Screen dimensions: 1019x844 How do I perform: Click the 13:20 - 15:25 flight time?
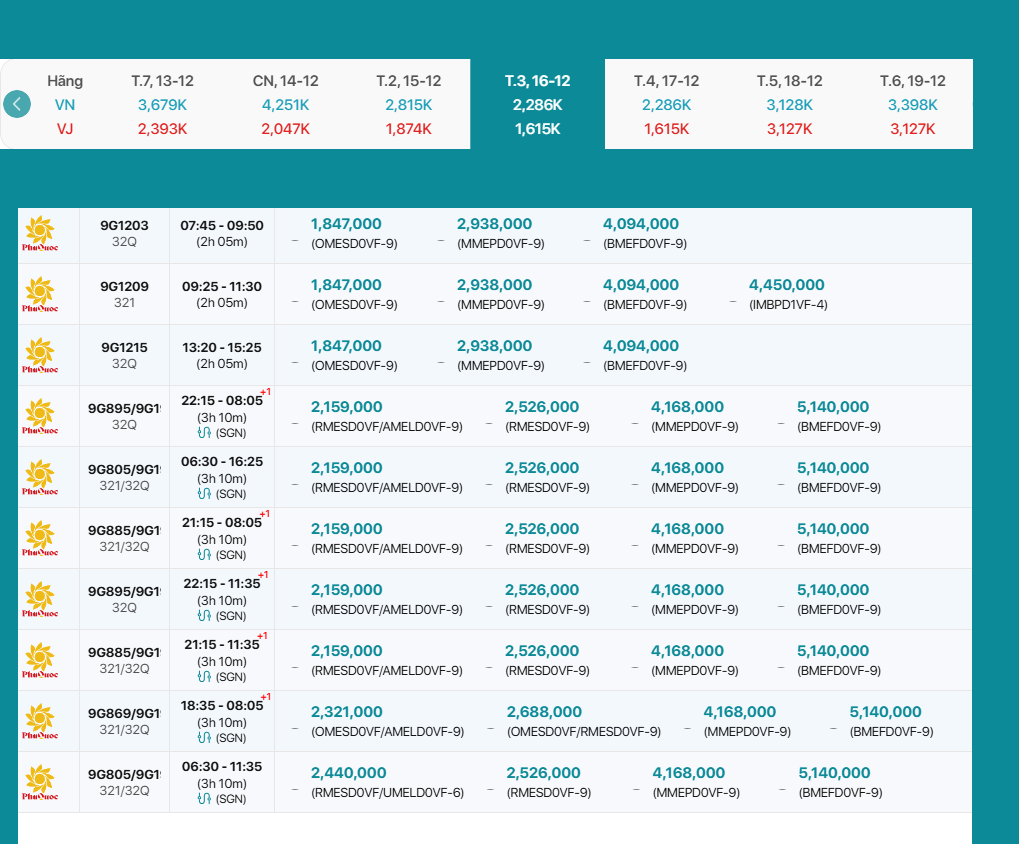tap(221, 347)
